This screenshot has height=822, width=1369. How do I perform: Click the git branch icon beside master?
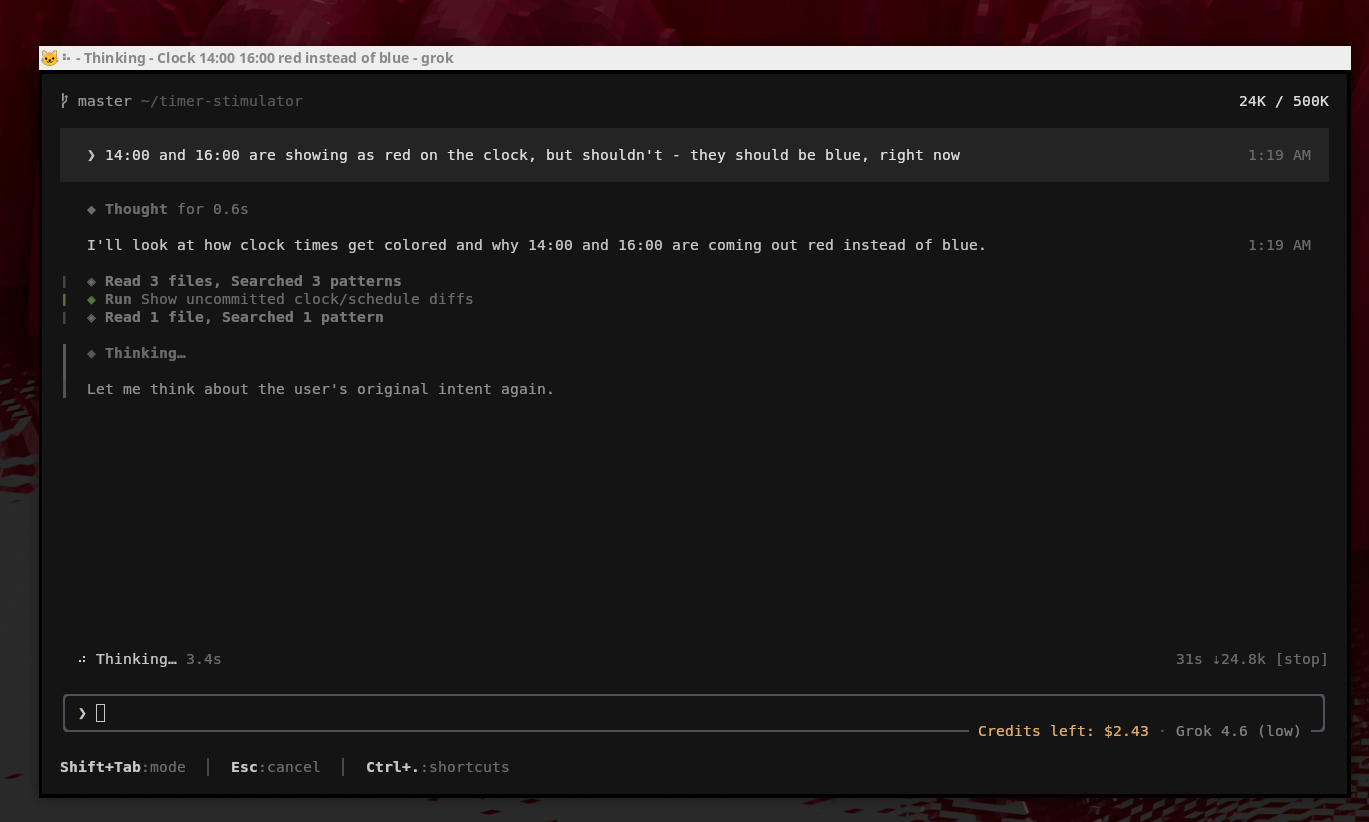[x=65, y=101]
